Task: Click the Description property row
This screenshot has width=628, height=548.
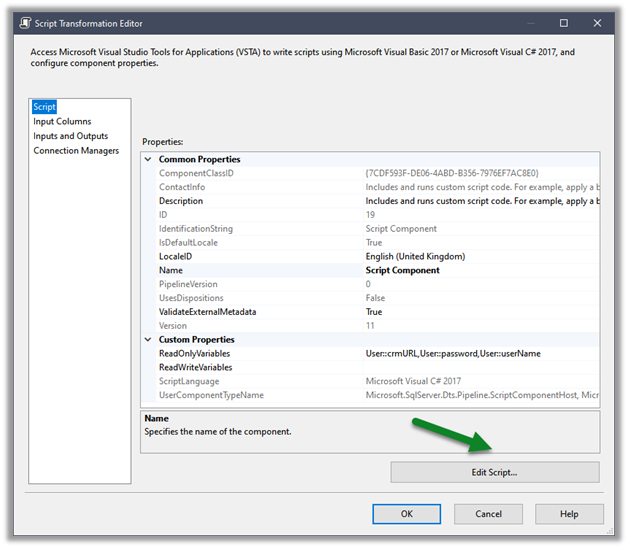Action: (181, 201)
